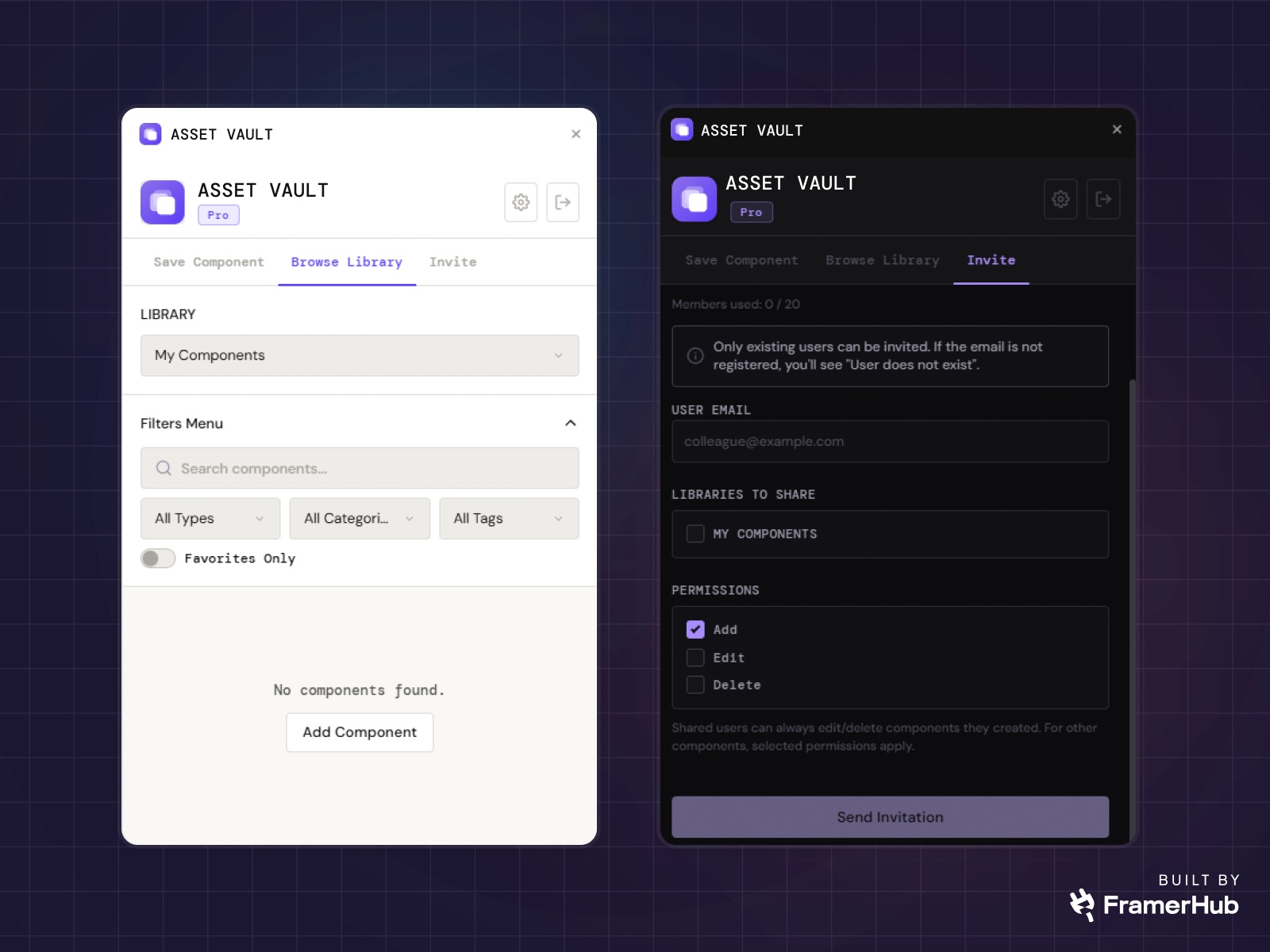Open settings gear on the dark Invite panel
Screen dimensions: 1270x952
(x=1060, y=199)
